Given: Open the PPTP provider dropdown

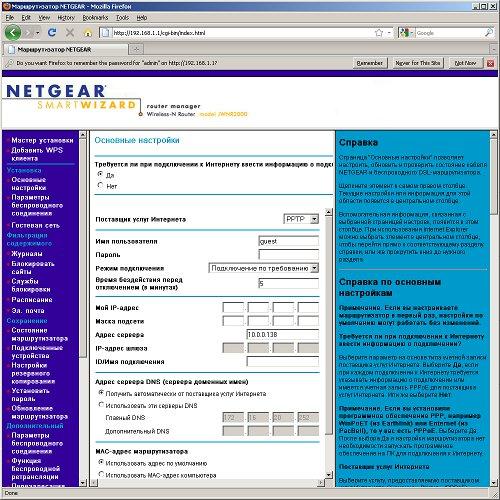Looking at the screenshot, I should [301, 219].
